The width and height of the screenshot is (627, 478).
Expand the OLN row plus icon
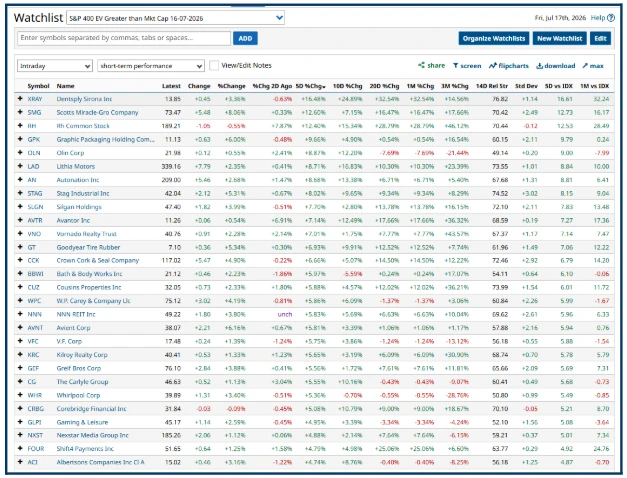click(20, 153)
